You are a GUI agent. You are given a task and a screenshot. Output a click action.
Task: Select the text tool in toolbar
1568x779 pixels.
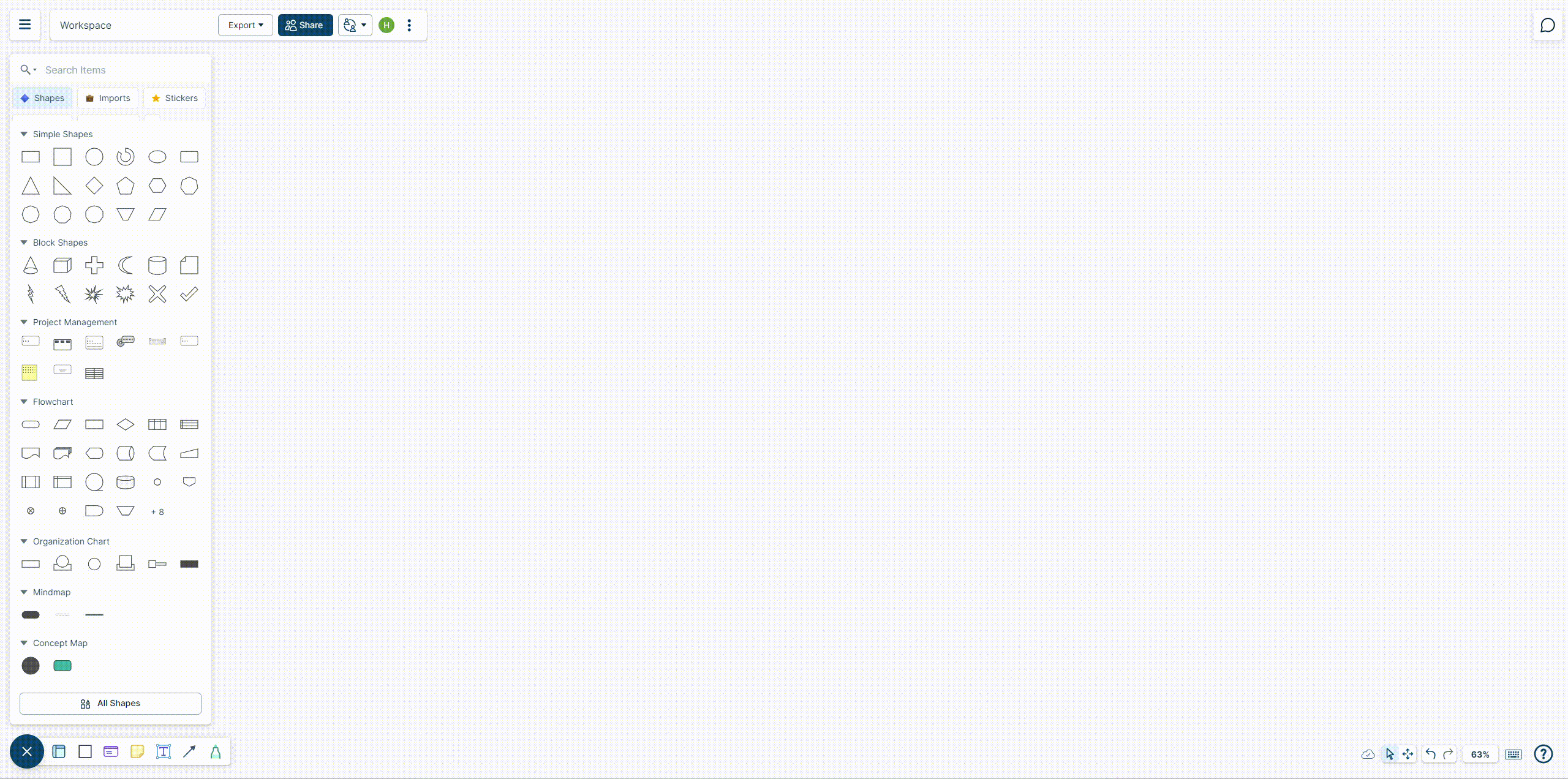click(162, 752)
